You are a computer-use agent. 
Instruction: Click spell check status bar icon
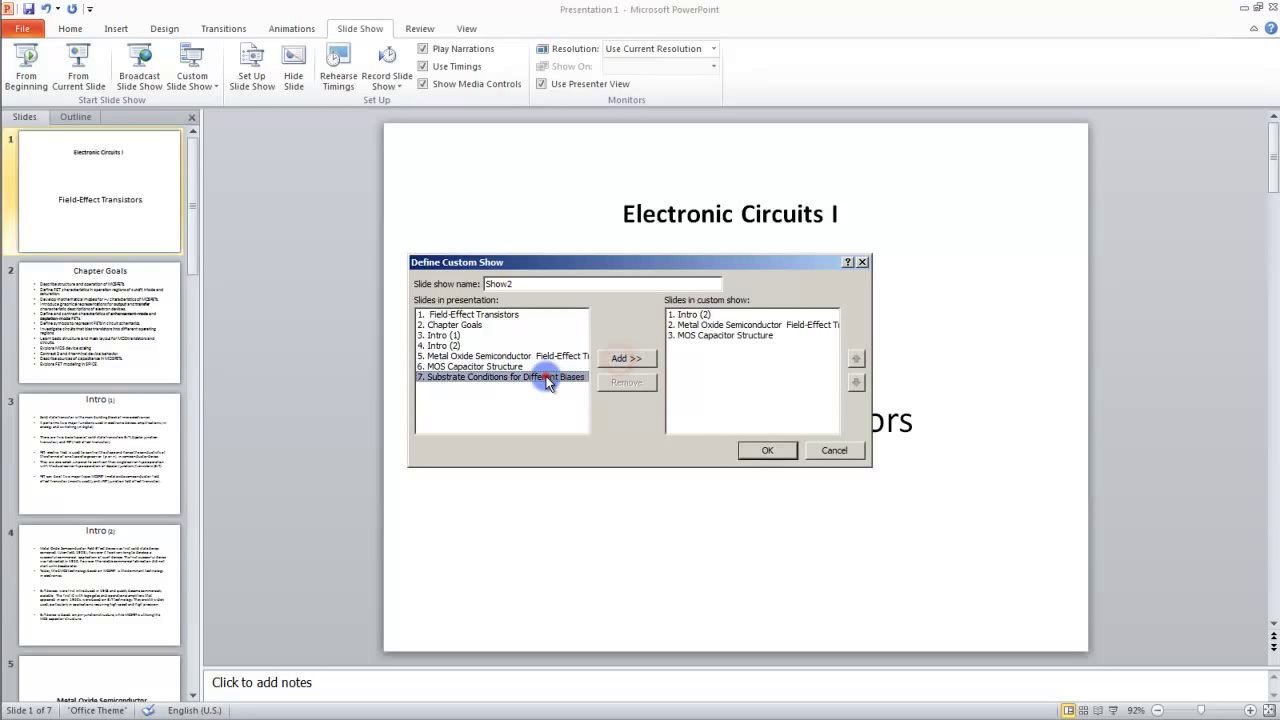148,710
